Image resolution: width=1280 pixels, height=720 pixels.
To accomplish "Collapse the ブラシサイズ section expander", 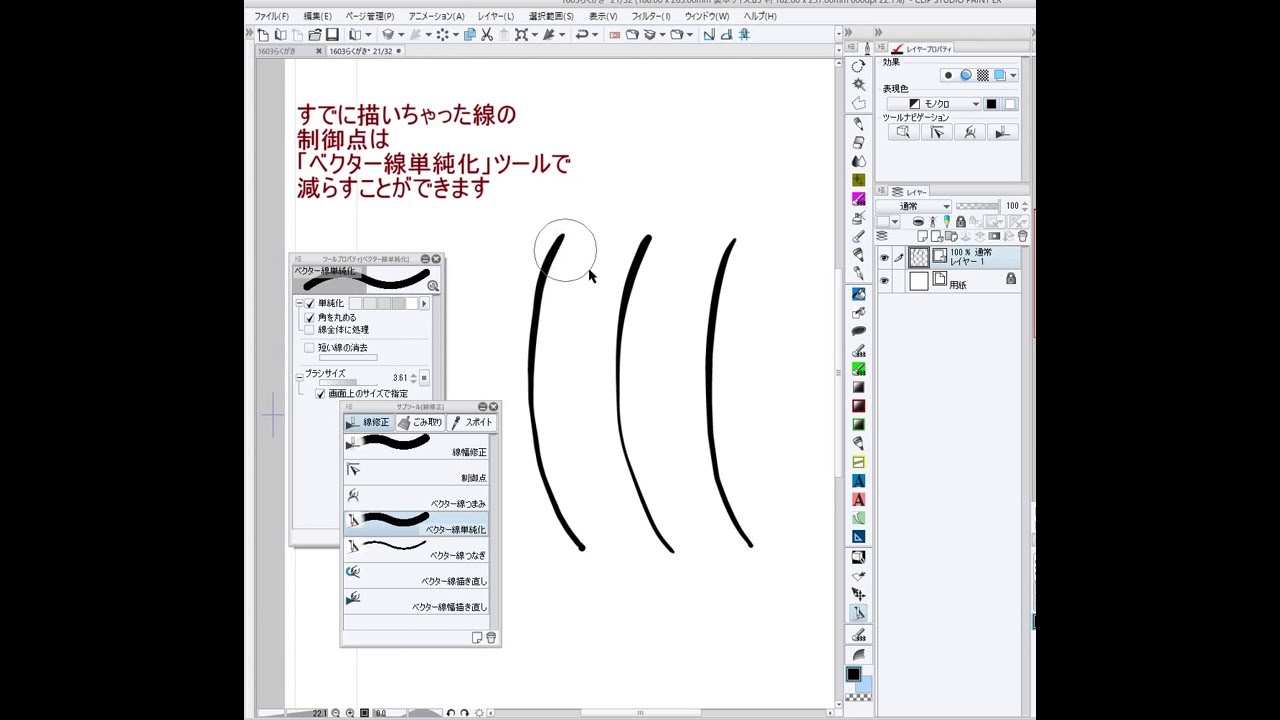I will pyautogui.click(x=299, y=376).
